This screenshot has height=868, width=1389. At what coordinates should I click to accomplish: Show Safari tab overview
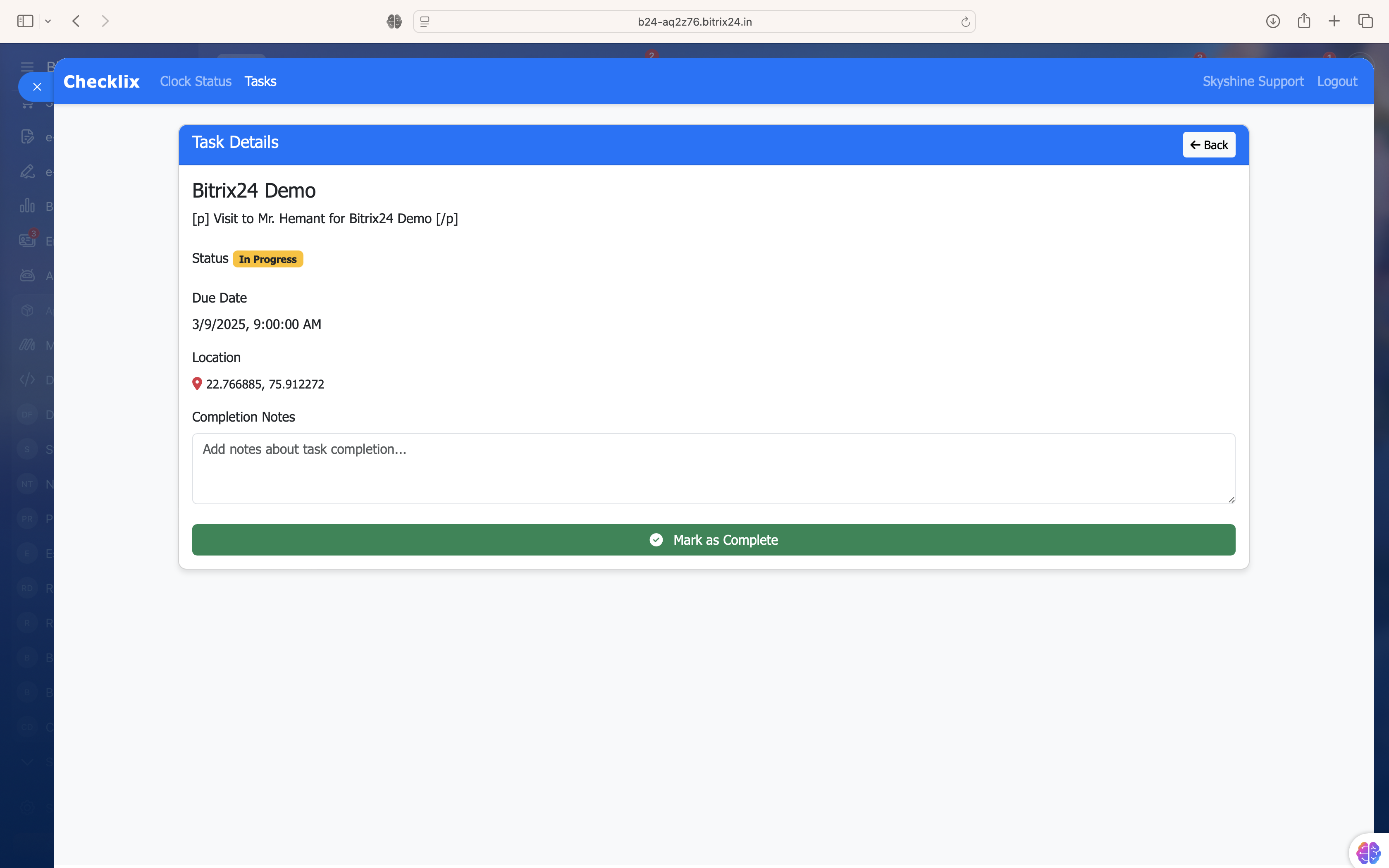pos(1365,21)
